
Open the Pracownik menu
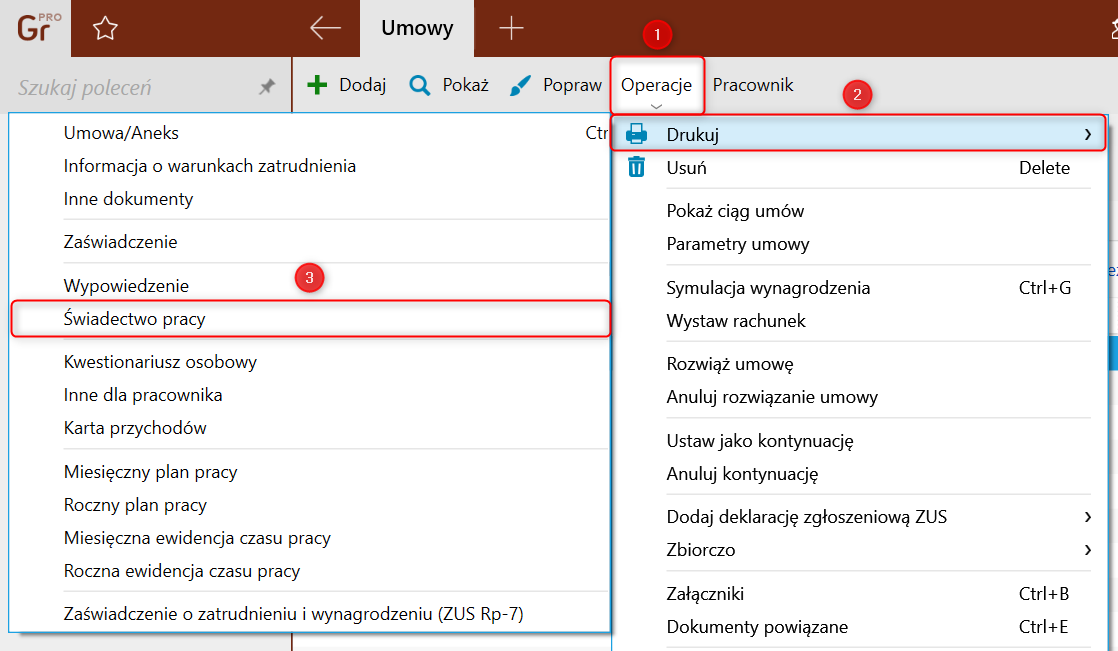click(x=753, y=85)
